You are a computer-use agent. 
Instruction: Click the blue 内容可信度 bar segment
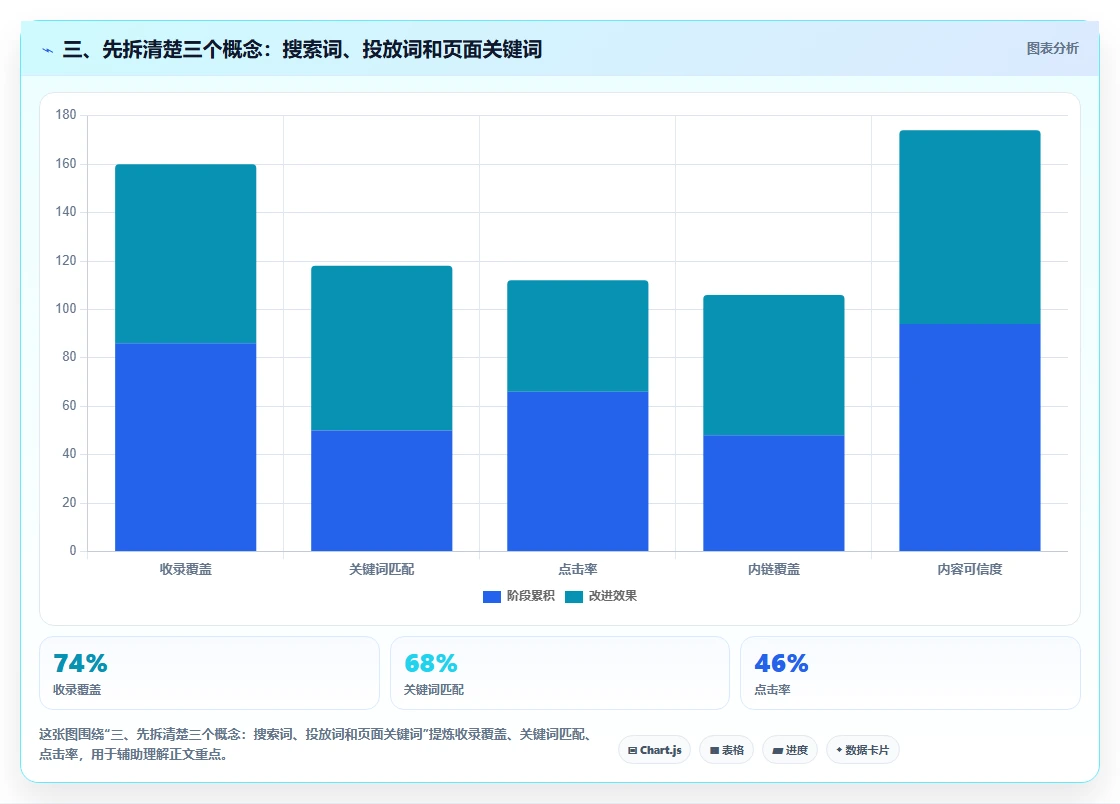pos(970,437)
